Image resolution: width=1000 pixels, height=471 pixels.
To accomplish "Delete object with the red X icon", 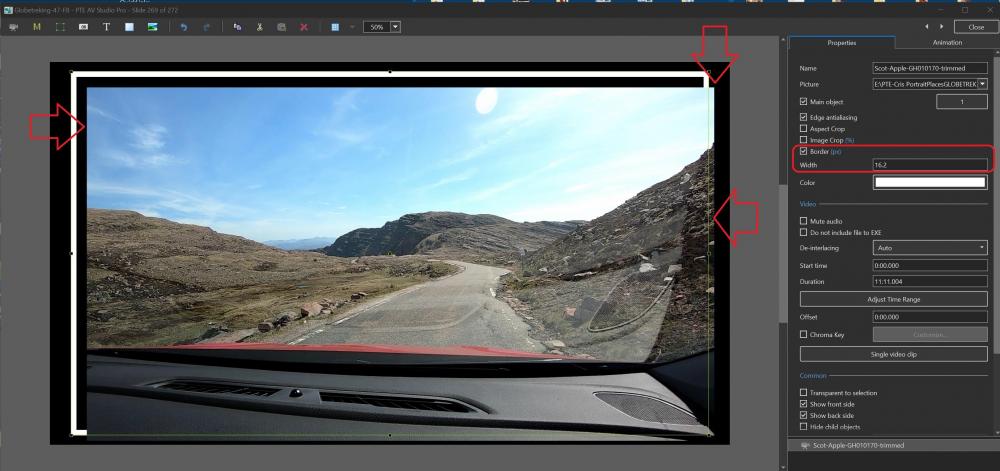I will 304,26.
